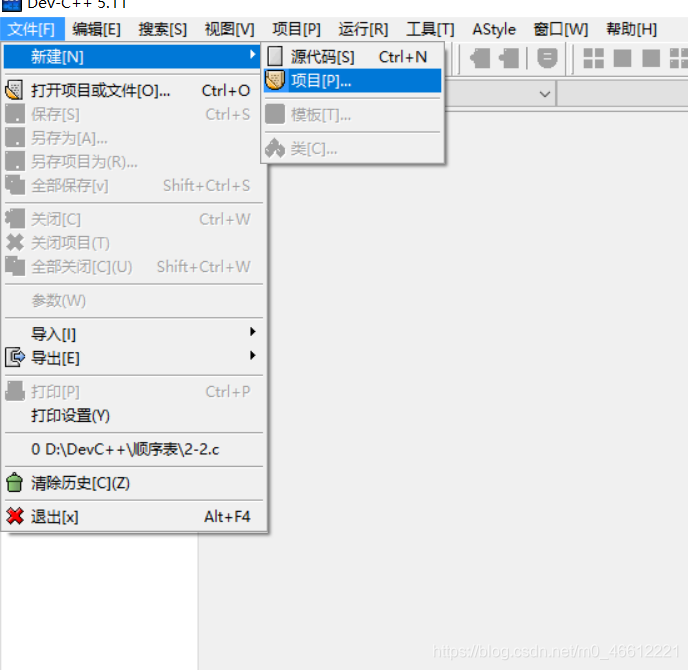The image size is (688, 670).
Task: Click the export icon beside 导出[E]
Action: tap(15, 357)
